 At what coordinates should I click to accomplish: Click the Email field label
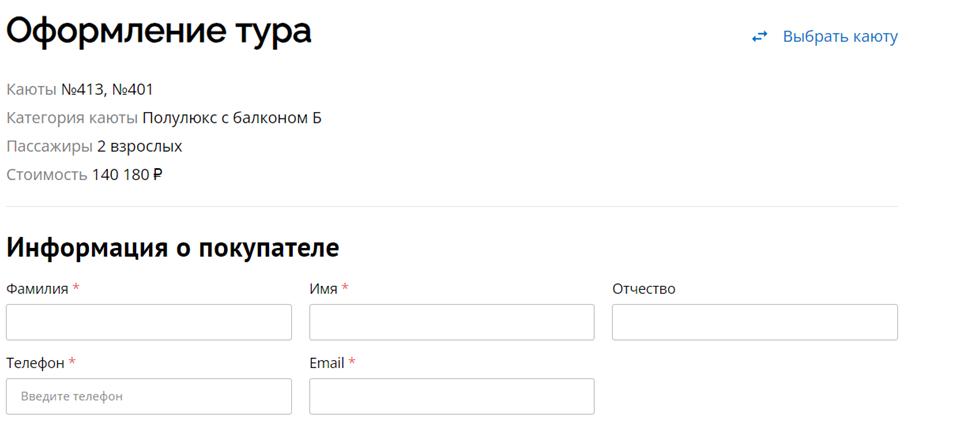pos(327,363)
